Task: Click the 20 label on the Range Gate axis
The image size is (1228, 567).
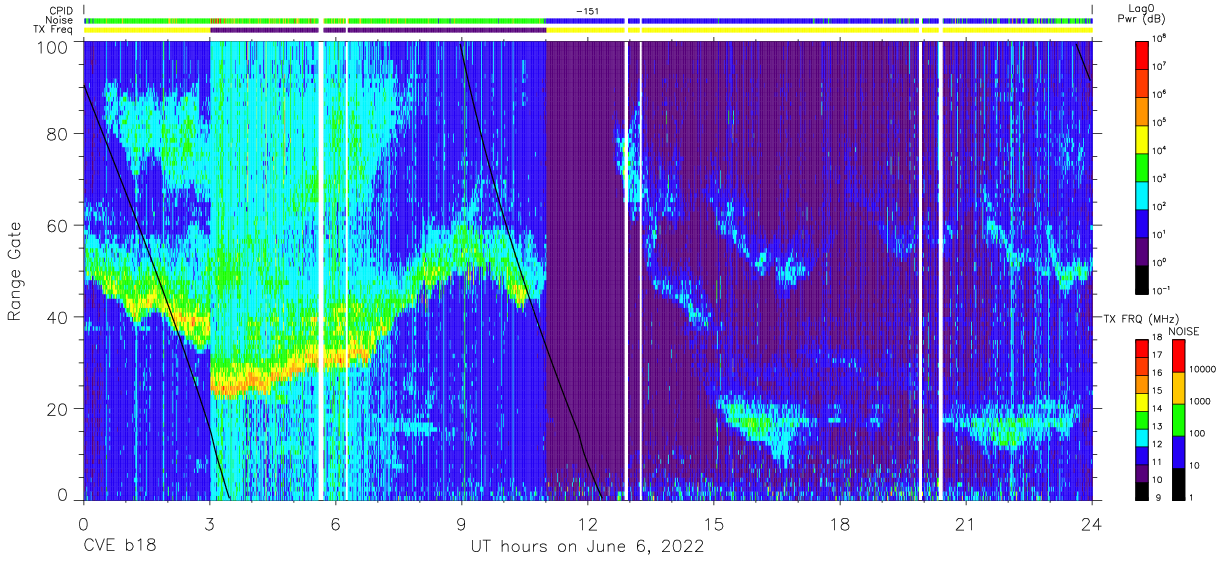Action: coord(59,409)
